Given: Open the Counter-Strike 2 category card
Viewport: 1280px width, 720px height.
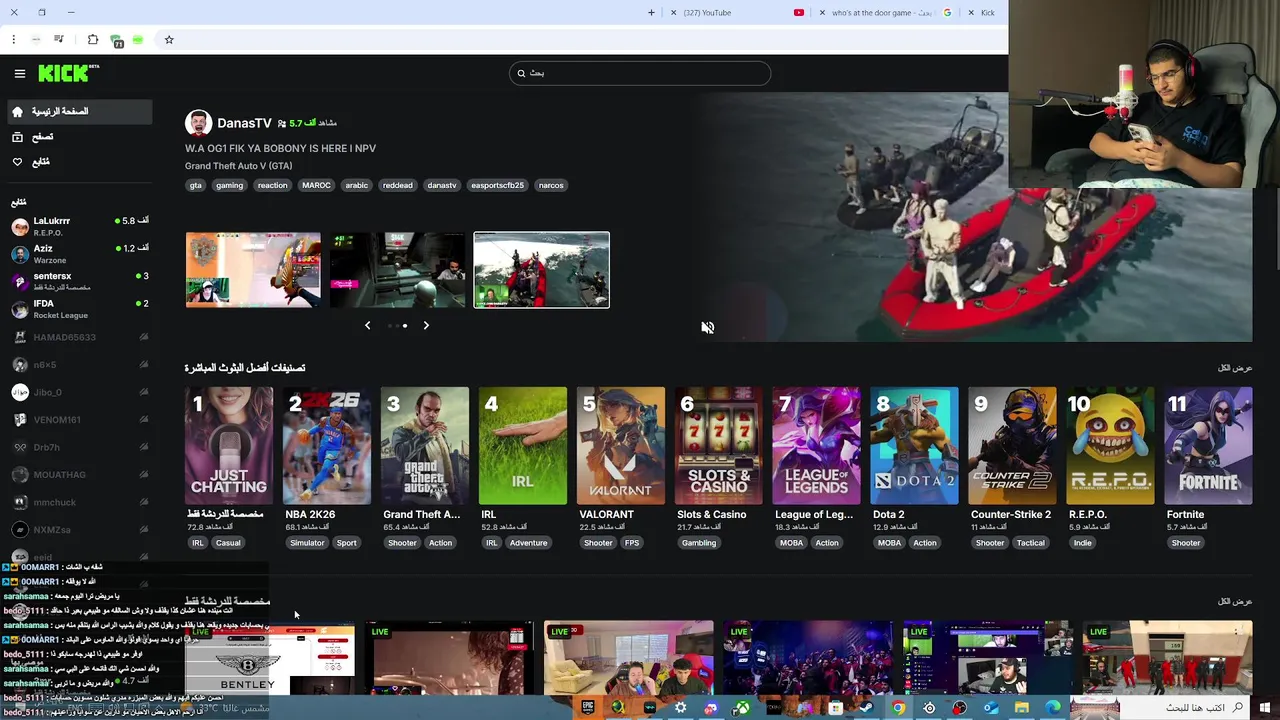Looking at the screenshot, I should (1013, 446).
